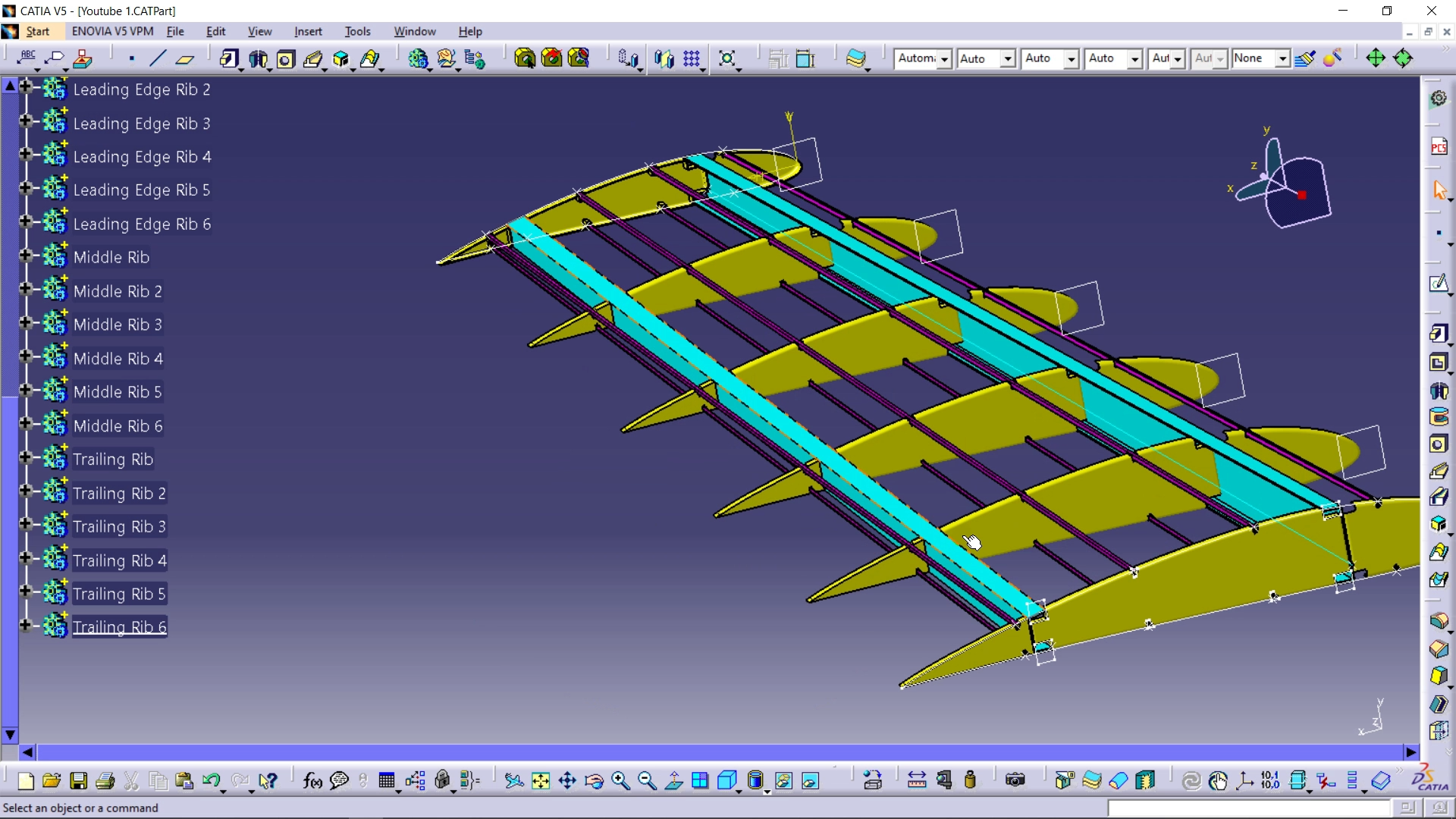Click the Fit All In icon
Viewport: 1456px width, 819px height.
tap(541, 781)
